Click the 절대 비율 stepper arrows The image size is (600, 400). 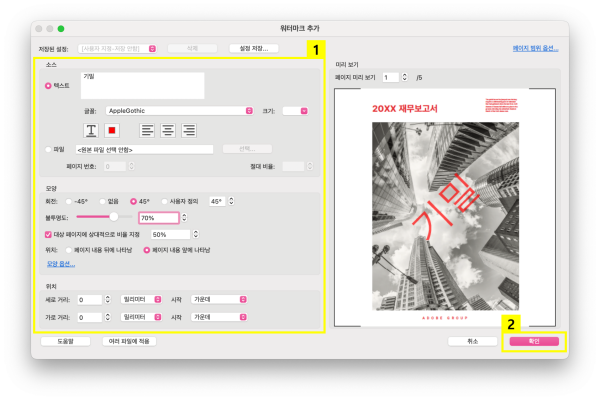tap(310, 167)
